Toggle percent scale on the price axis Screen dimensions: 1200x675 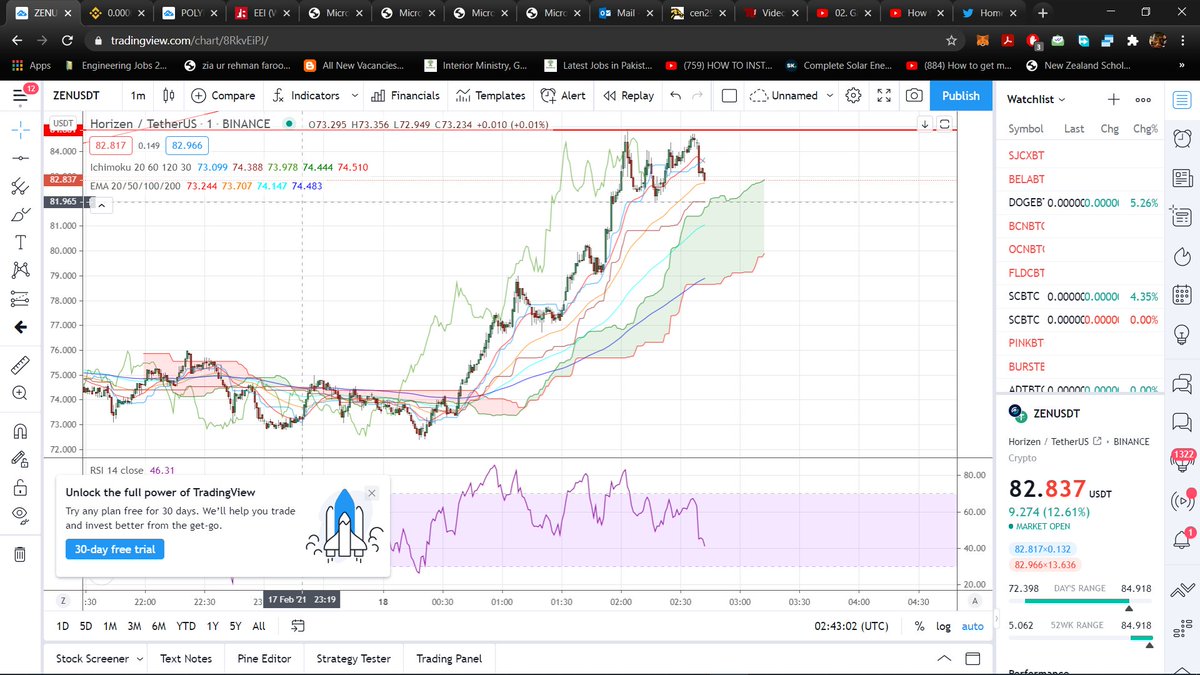tap(919, 626)
